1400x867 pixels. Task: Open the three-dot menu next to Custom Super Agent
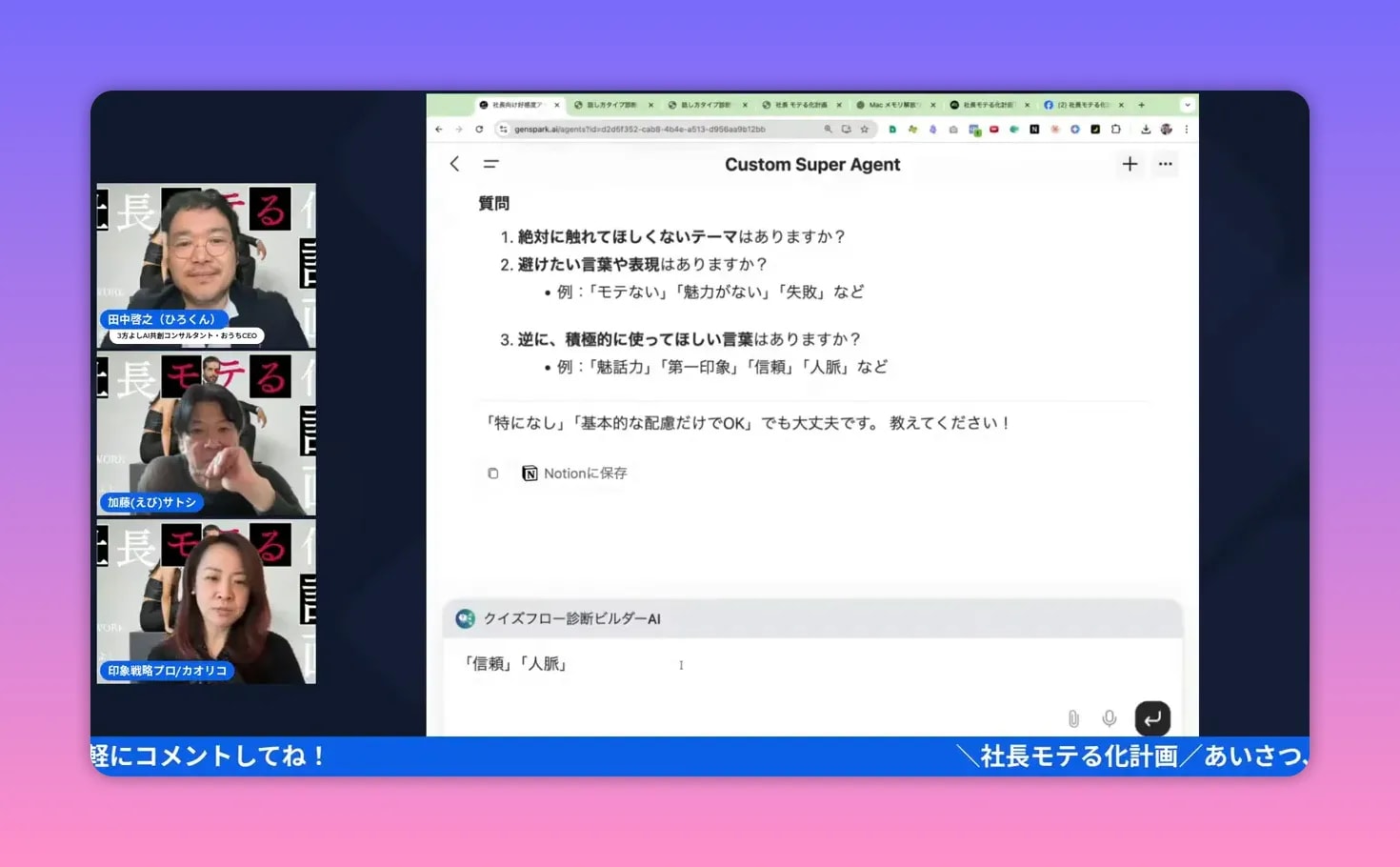point(1165,164)
